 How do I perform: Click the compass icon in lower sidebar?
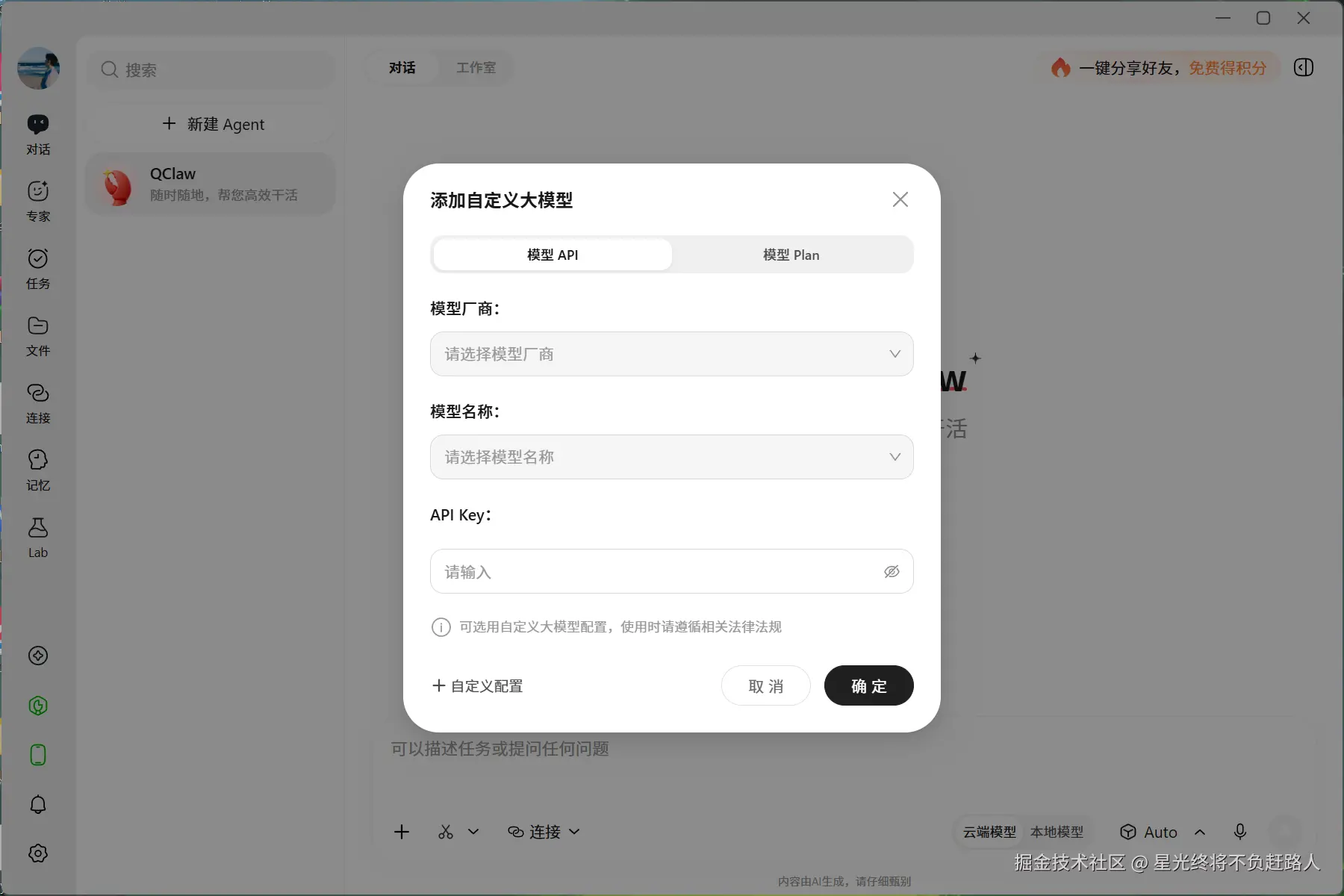tap(38, 656)
